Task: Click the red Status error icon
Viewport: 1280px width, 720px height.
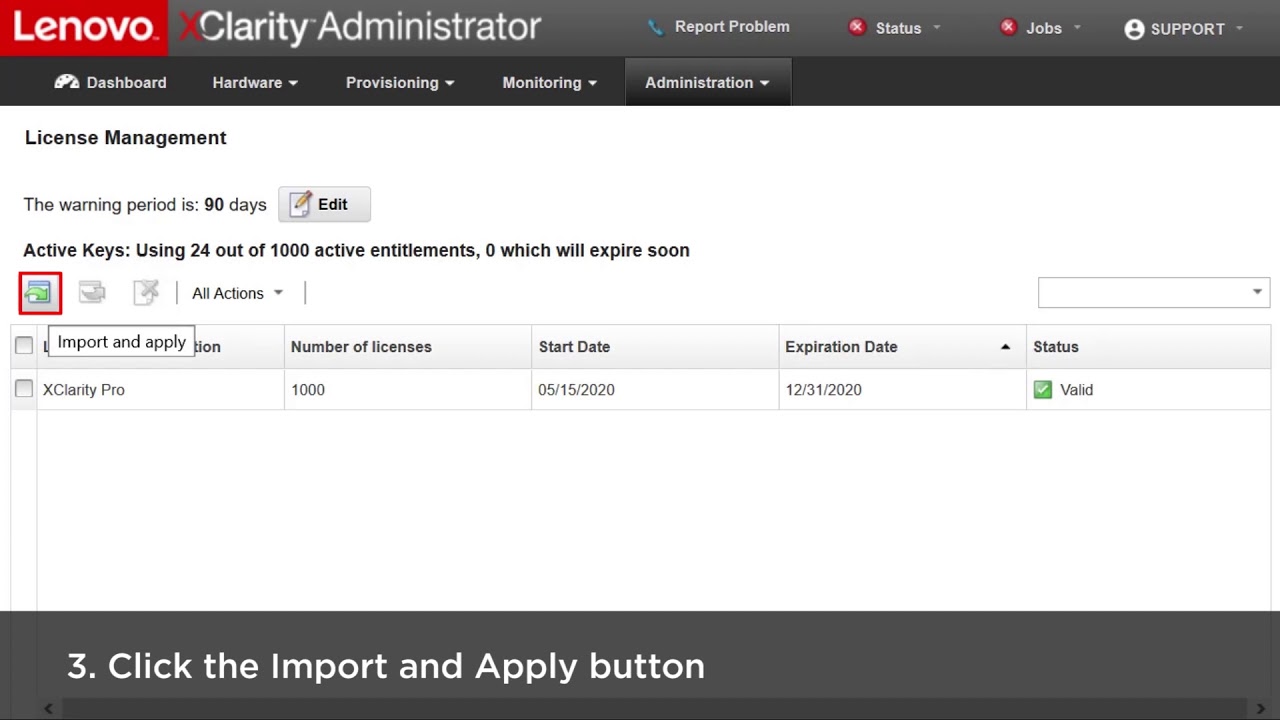Action: [x=857, y=27]
